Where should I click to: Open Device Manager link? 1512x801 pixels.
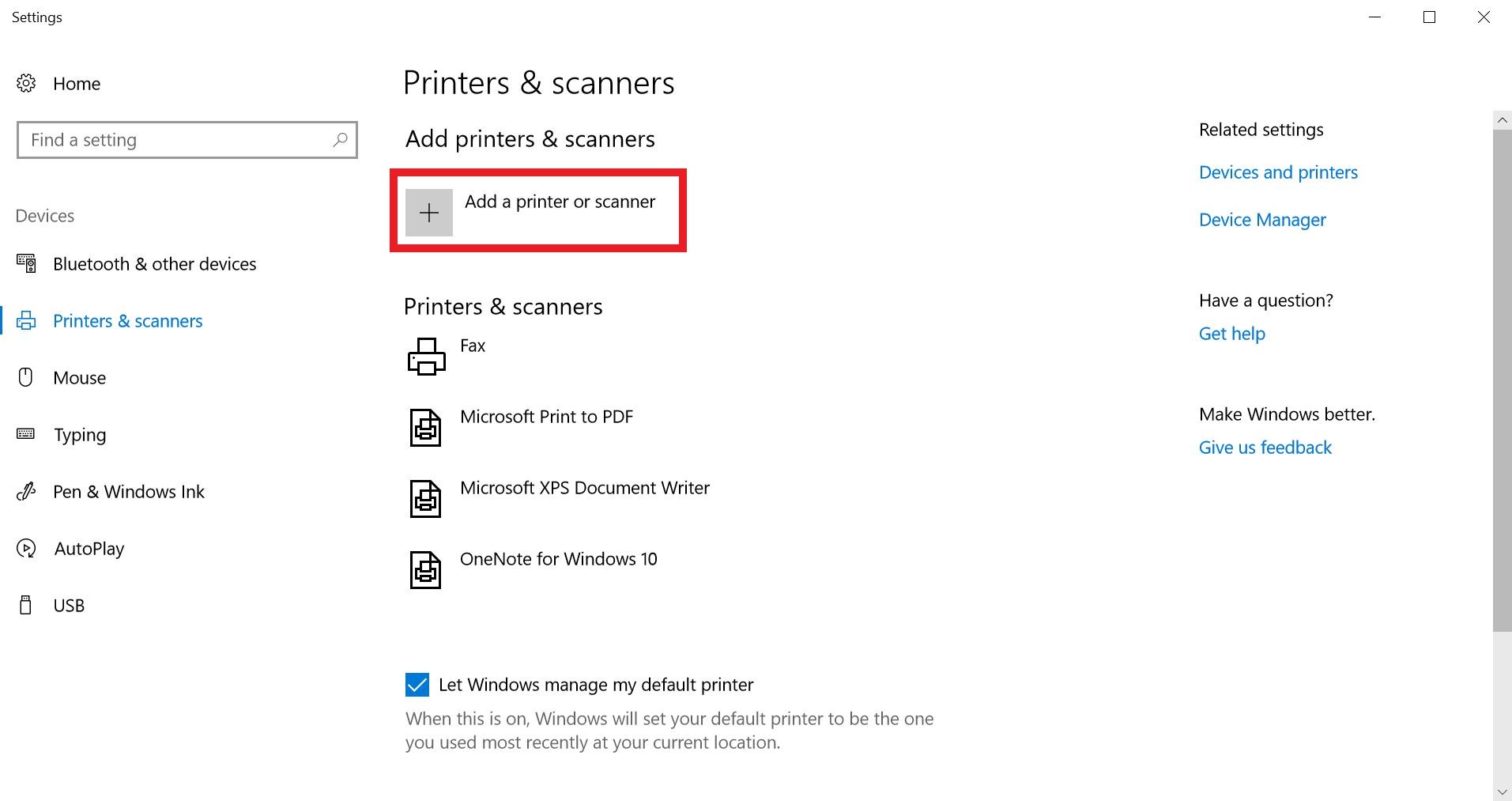tap(1262, 220)
